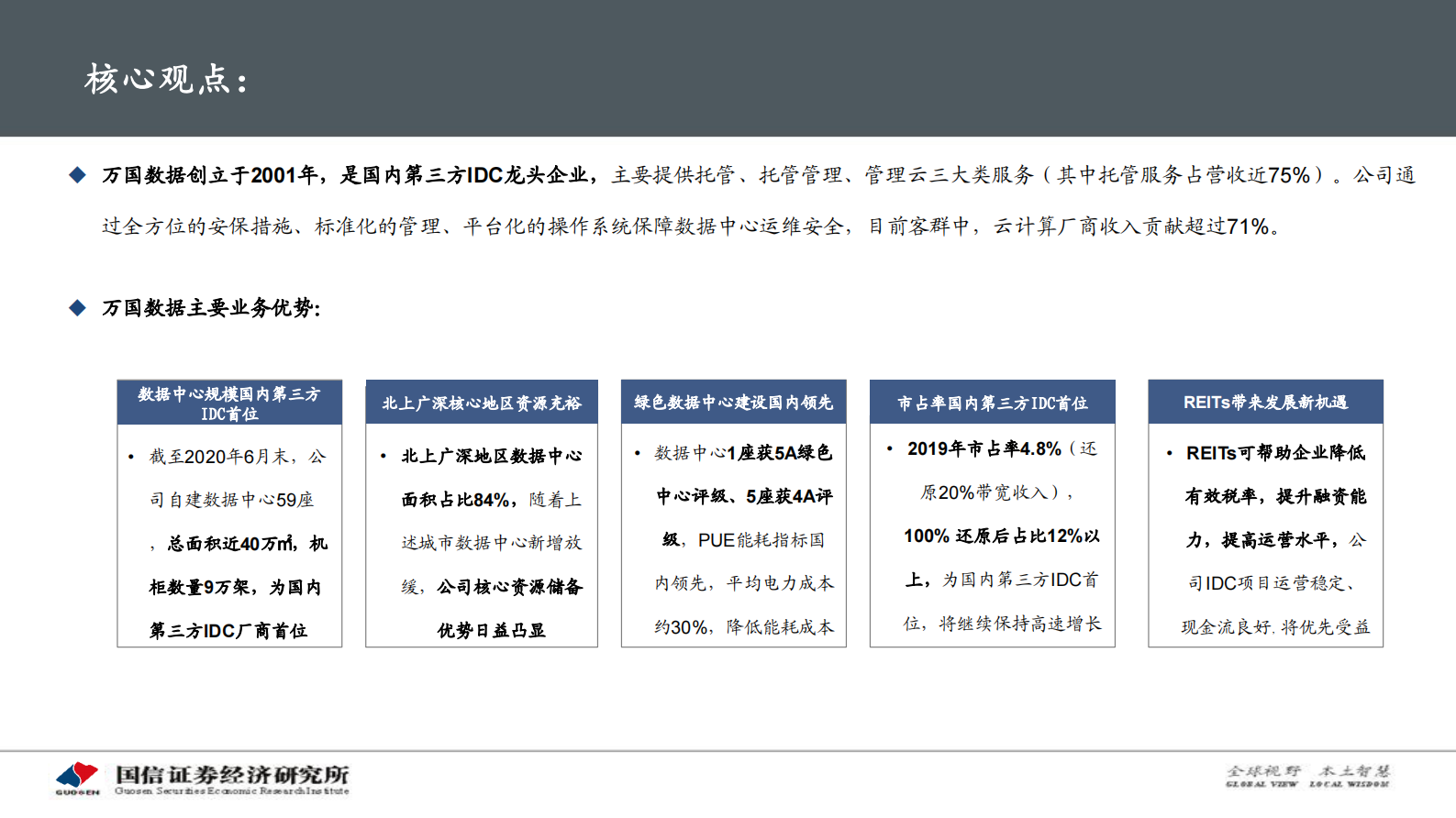Viewport: 1456px width, 818px height.
Task: Click the header 数据中心规模国内第三方IDC首位
Action: (229, 403)
